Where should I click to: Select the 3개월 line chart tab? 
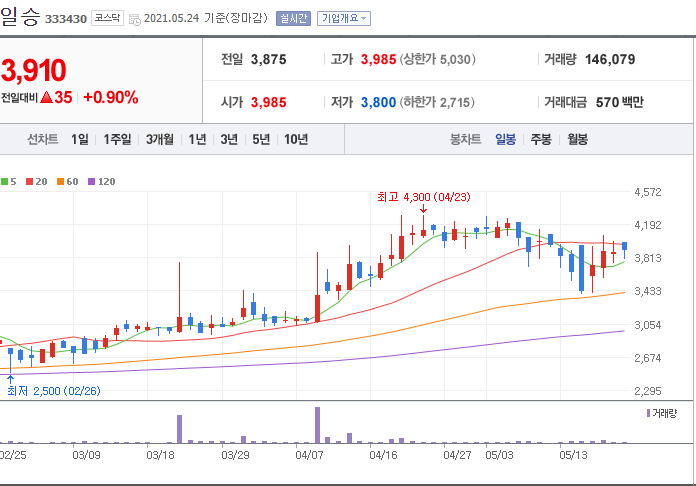pos(160,139)
